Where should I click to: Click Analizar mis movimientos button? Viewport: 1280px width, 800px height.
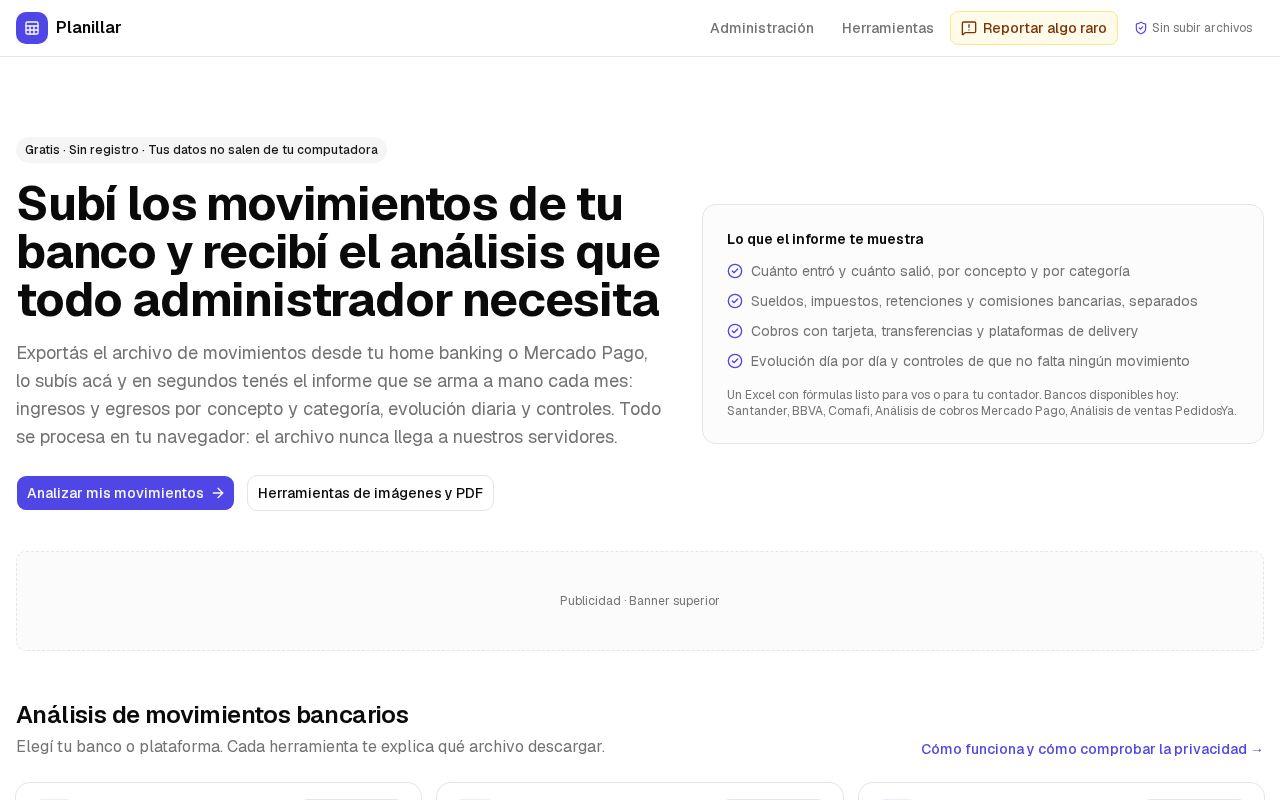[125, 493]
